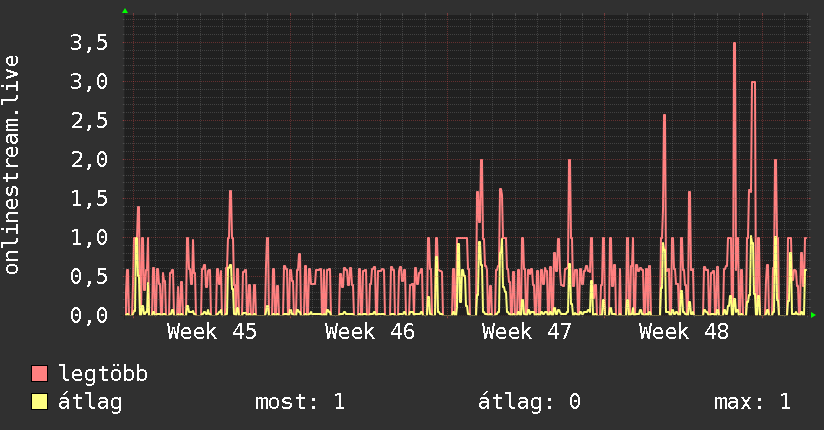This screenshot has width=824, height=430.
Task: Click the 'átlag: 0' statistic value
Action: [529, 402]
